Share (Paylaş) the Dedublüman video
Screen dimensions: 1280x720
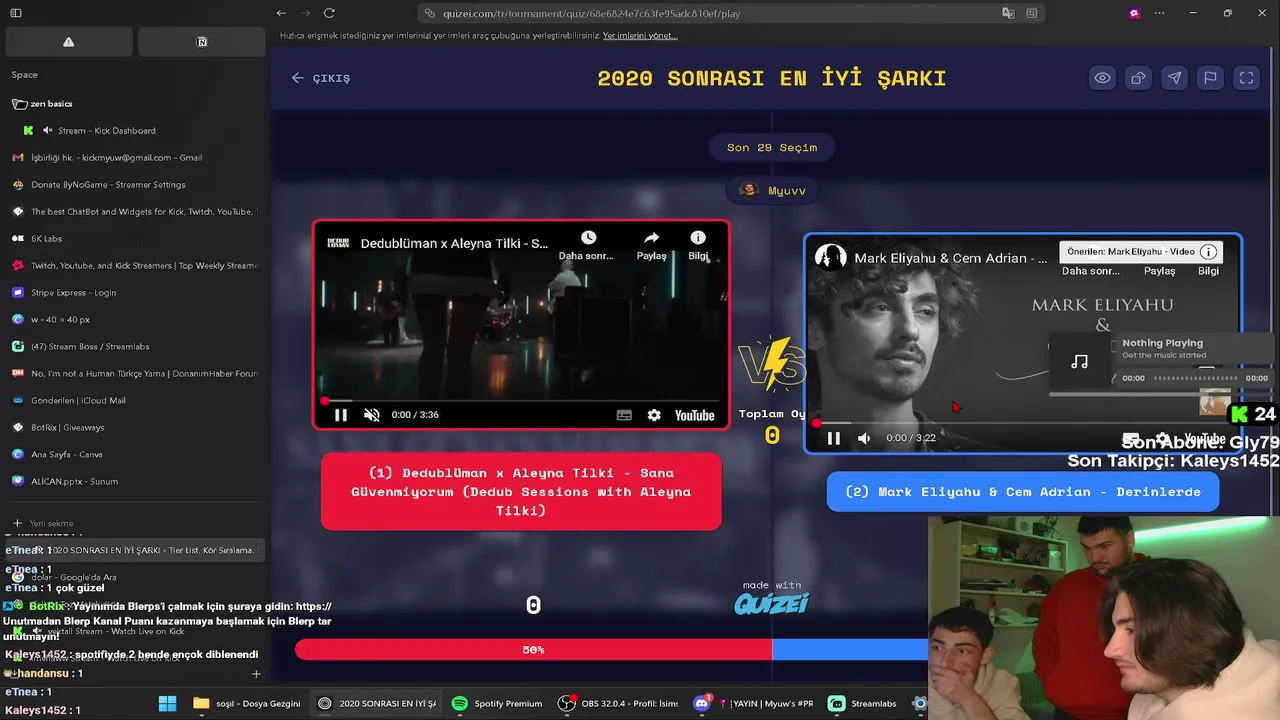(x=651, y=245)
